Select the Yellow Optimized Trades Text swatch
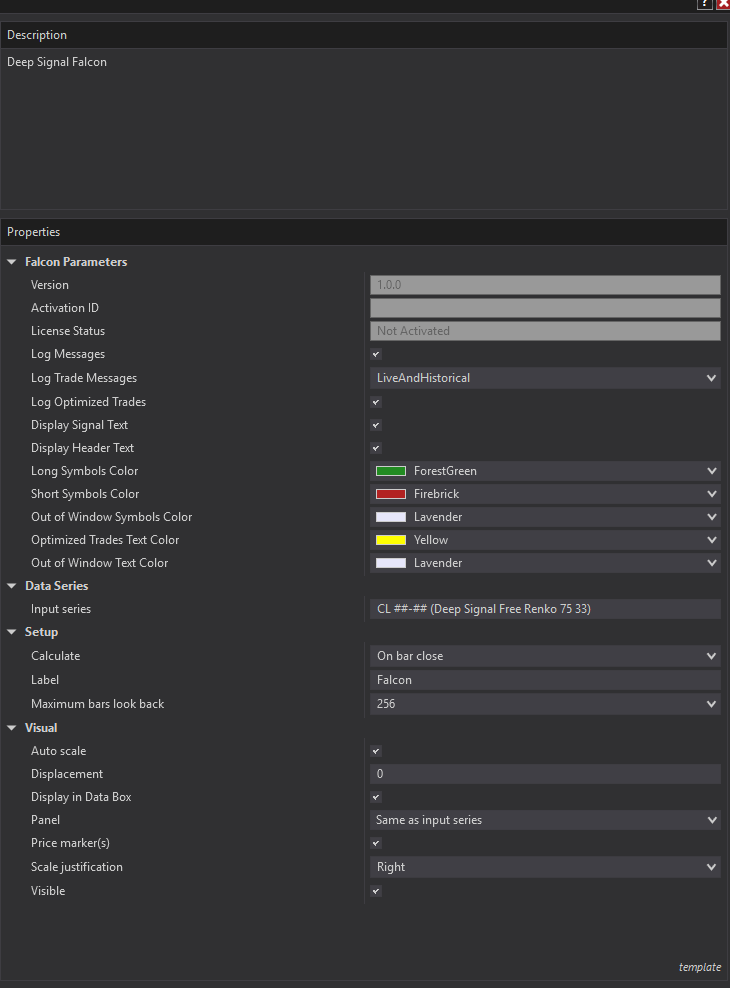The width and height of the screenshot is (730, 988). click(x=391, y=540)
